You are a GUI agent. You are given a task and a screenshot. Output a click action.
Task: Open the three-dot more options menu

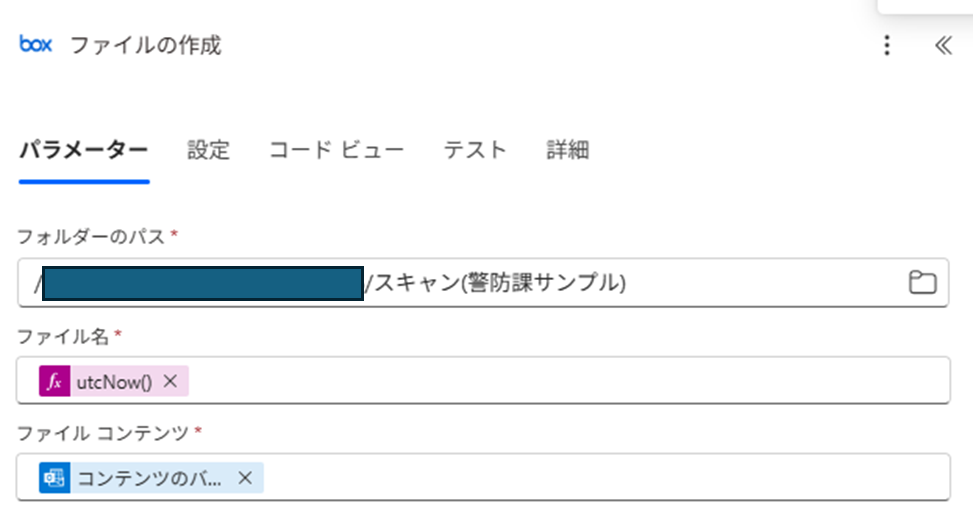pyautogui.click(x=887, y=45)
